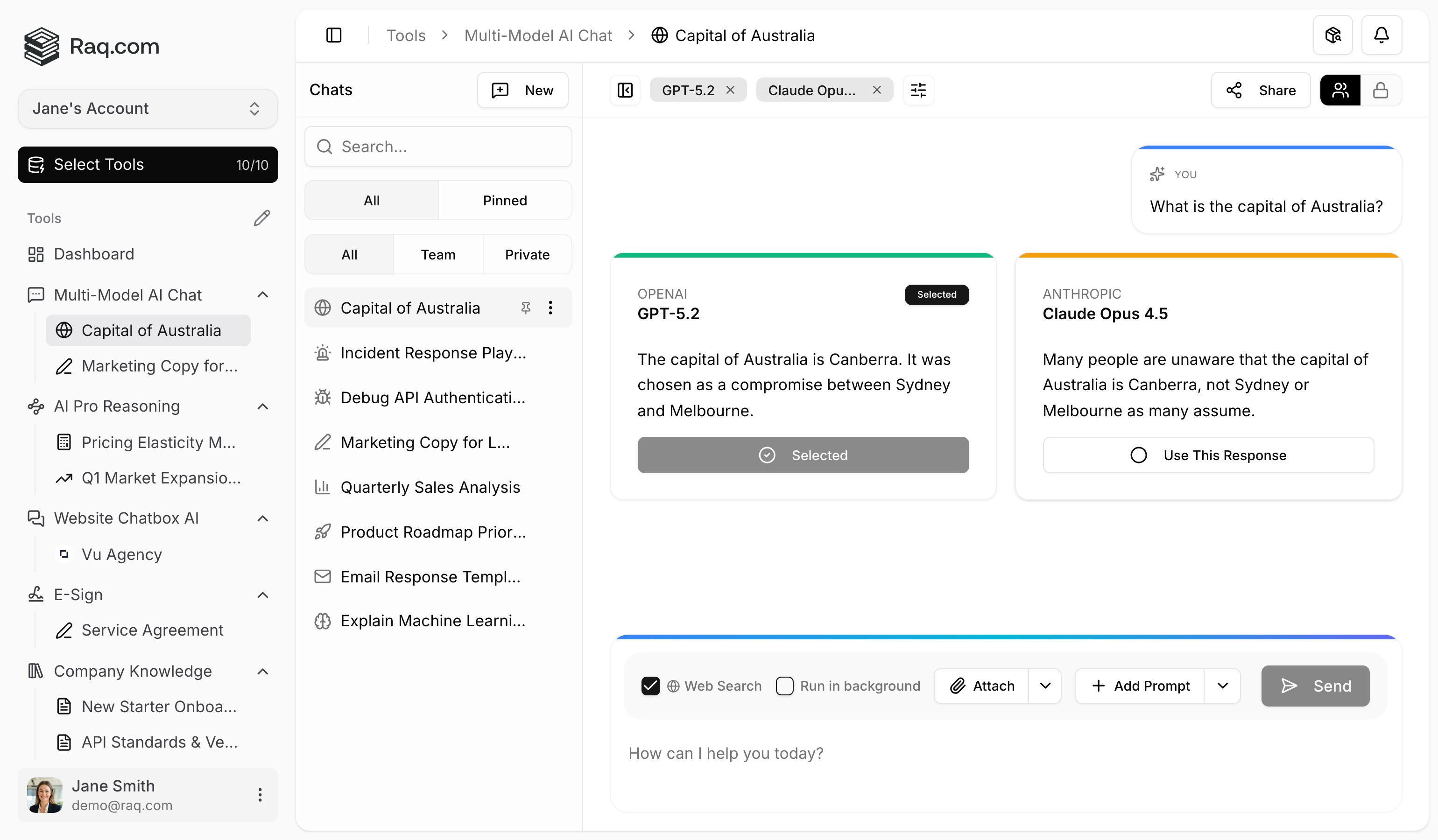Click the notifications bell icon
Screen dimensions: 1438x840
[x=1381, y=35]
